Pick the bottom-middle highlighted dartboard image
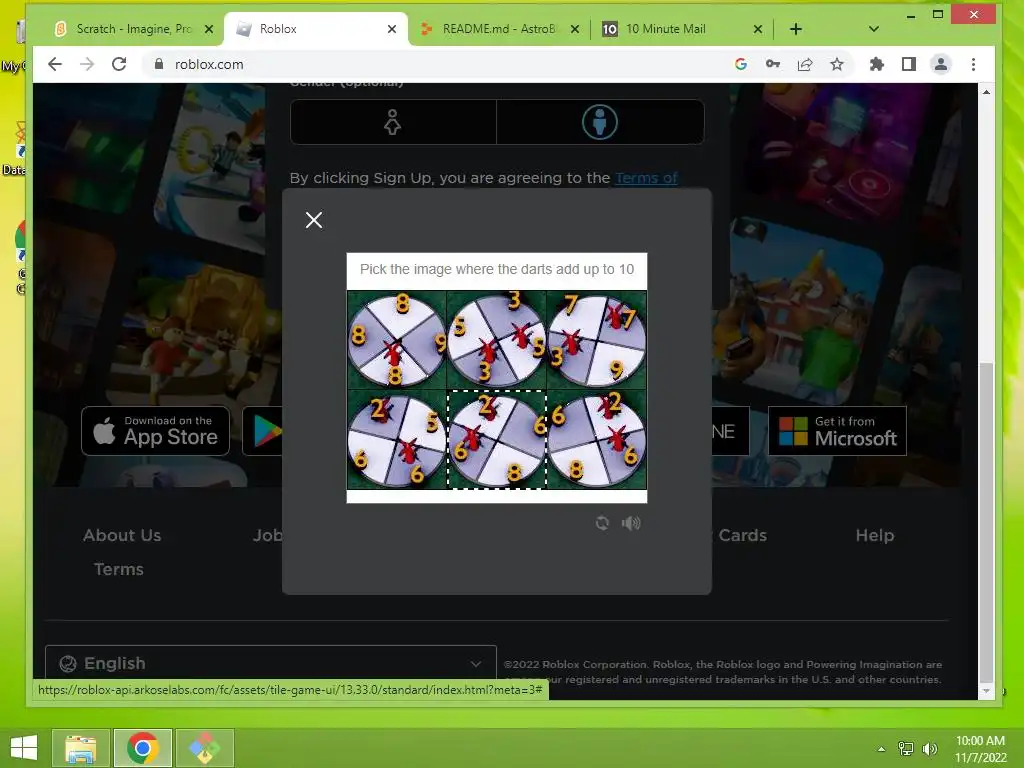This screenshot has width=1024, height=768. (x=496, y=440)
